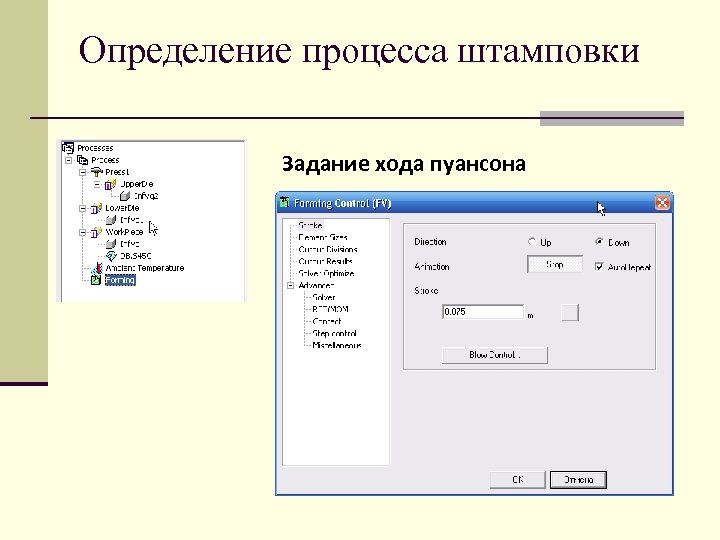720x540 pixels.
Task: Toggle the Auto Repeat checkbox
Action: (599, 266)
